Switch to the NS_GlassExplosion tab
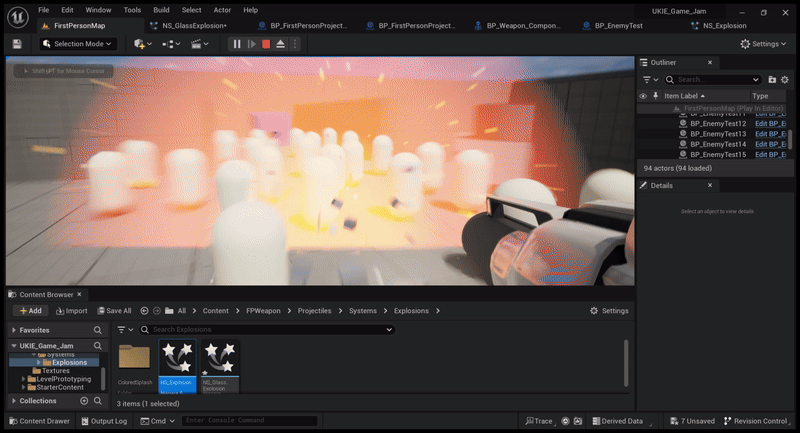 point(194,25)
